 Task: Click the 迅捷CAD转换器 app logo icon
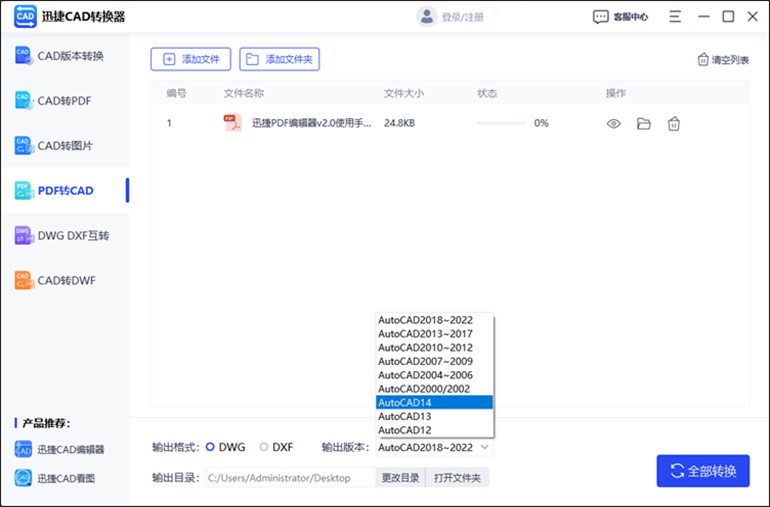point(25,17)
